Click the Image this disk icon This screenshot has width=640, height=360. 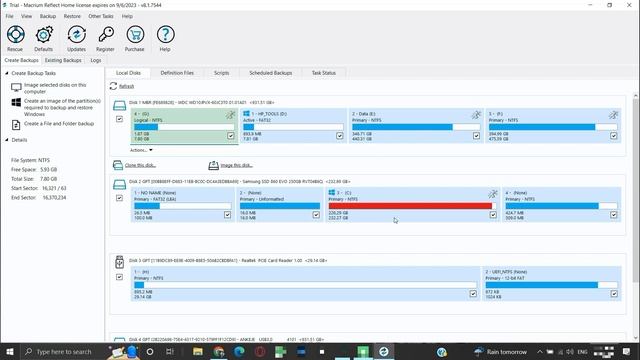(x=213, y=165)
